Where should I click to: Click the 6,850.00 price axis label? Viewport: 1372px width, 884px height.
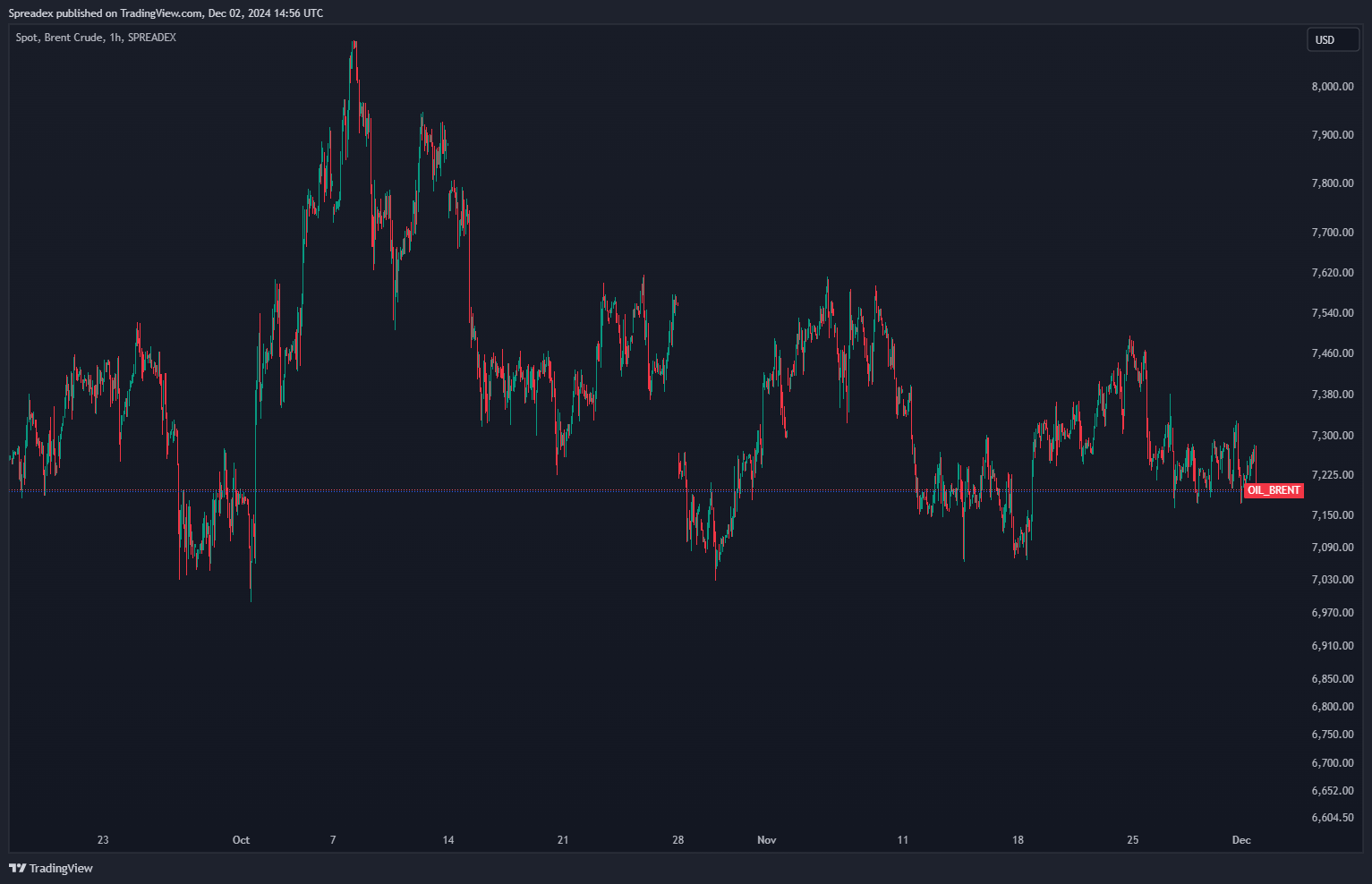1333,679
